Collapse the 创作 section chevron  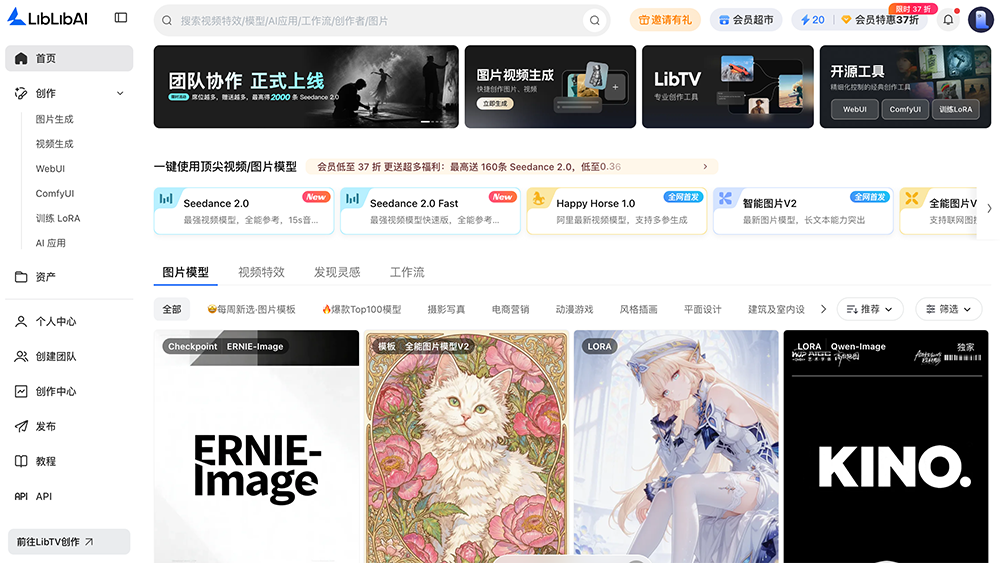tap(120, 93)
